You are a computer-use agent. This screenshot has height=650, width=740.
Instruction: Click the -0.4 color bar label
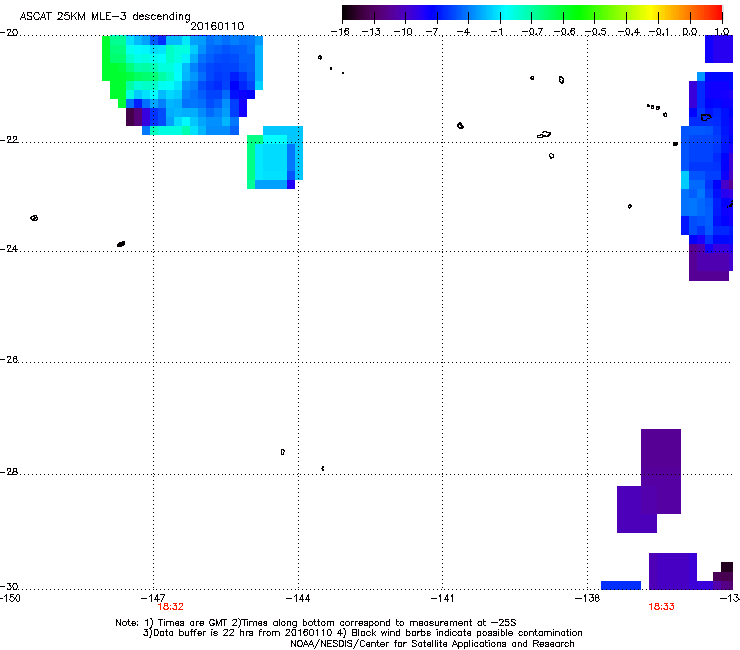(629, 32)
